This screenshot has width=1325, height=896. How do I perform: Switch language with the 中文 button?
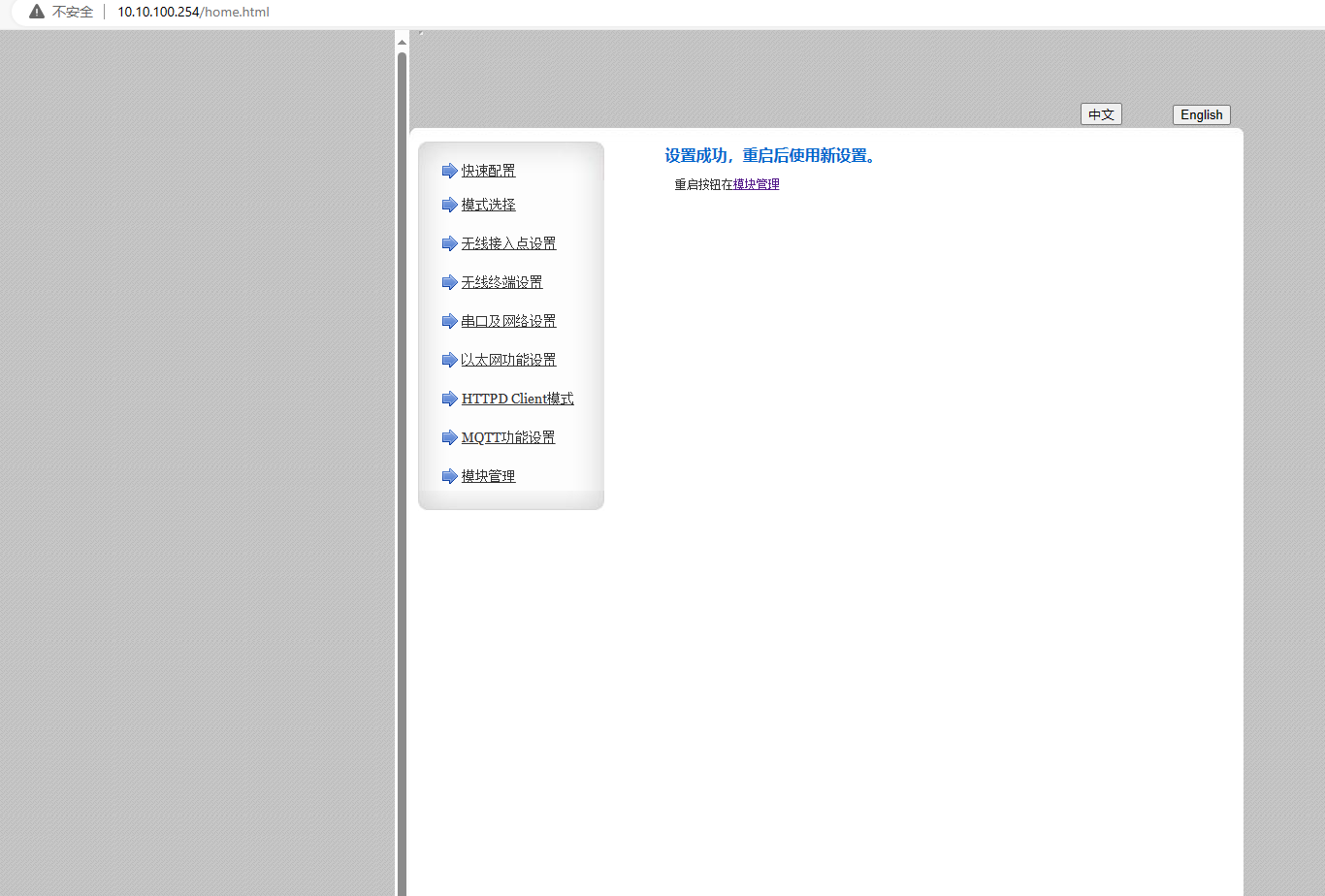(x=1101, y=114)
